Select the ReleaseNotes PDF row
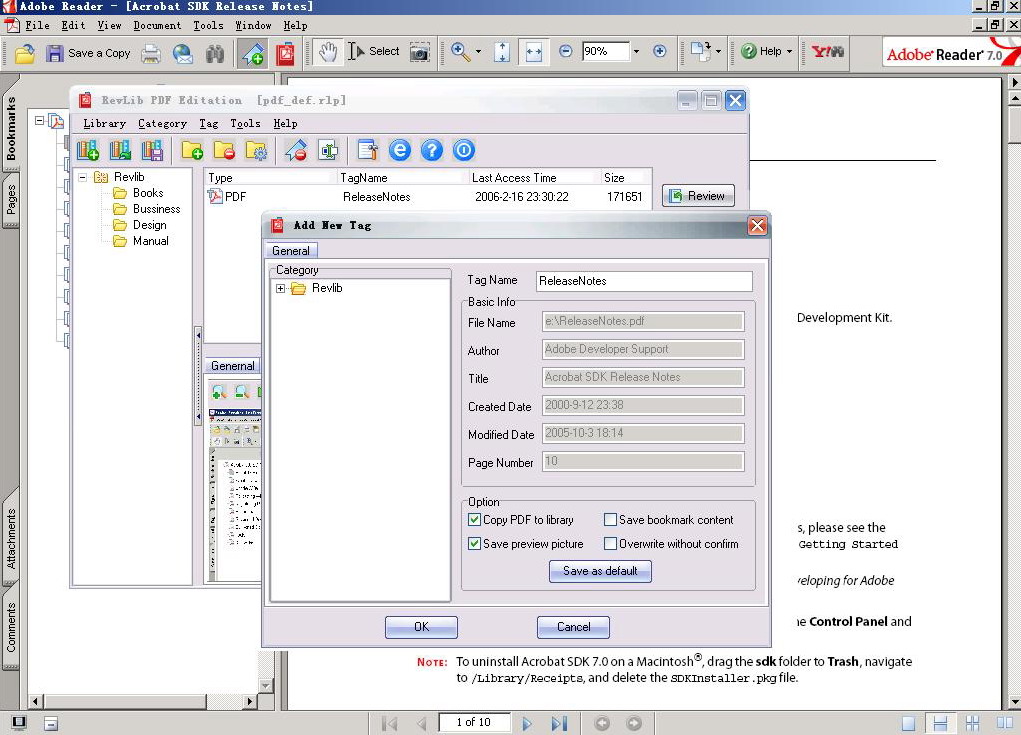This screenshot has height=735, width=1021. (427, 197)
